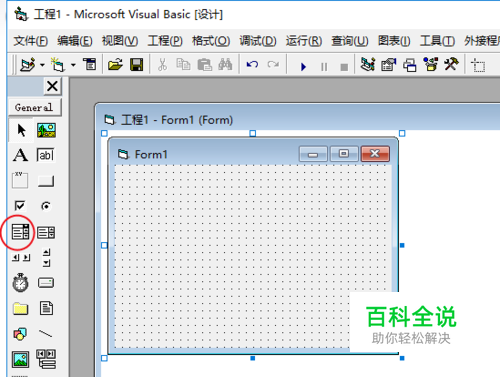
Task: Open the Project Explorer window icon
Action: click(368, 64)
